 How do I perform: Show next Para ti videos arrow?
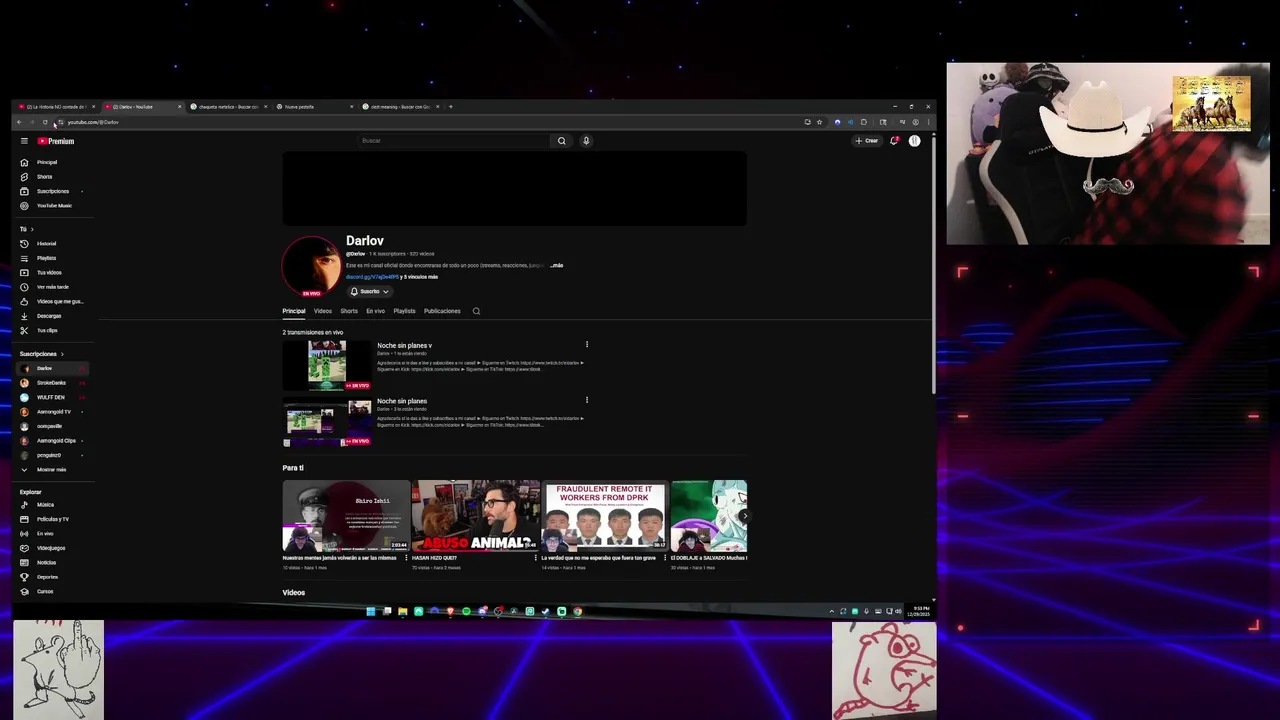click(x=743, y=517)
